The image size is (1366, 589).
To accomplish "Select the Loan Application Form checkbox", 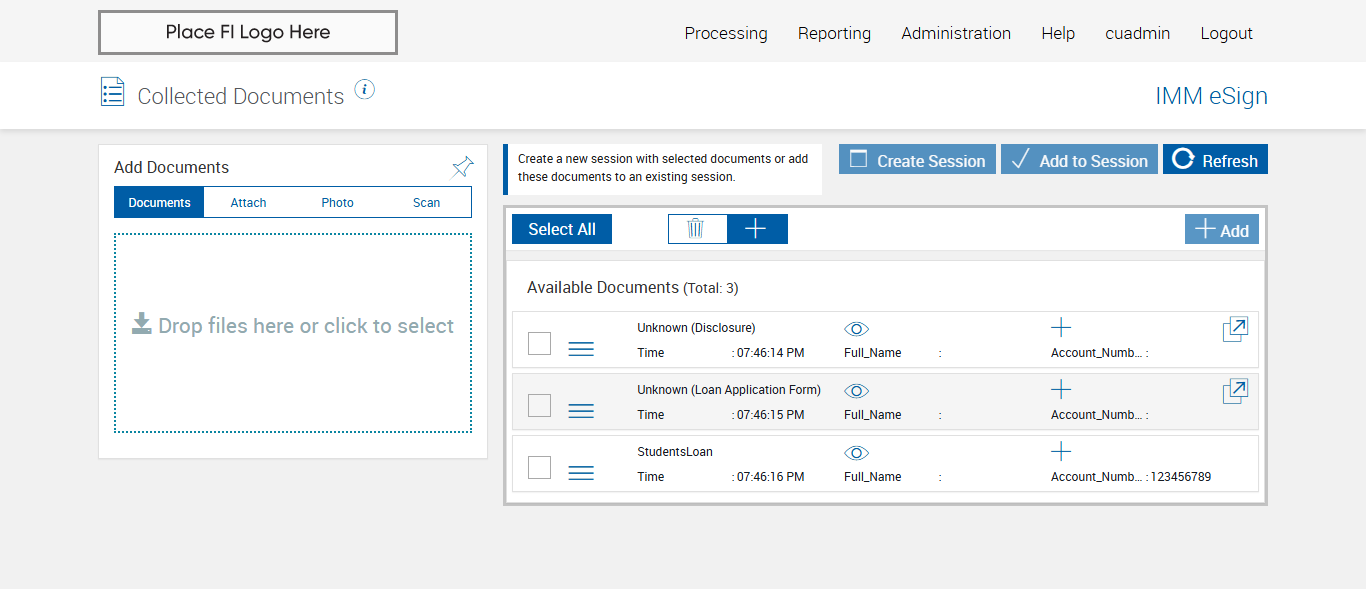I will click(539, 405).
